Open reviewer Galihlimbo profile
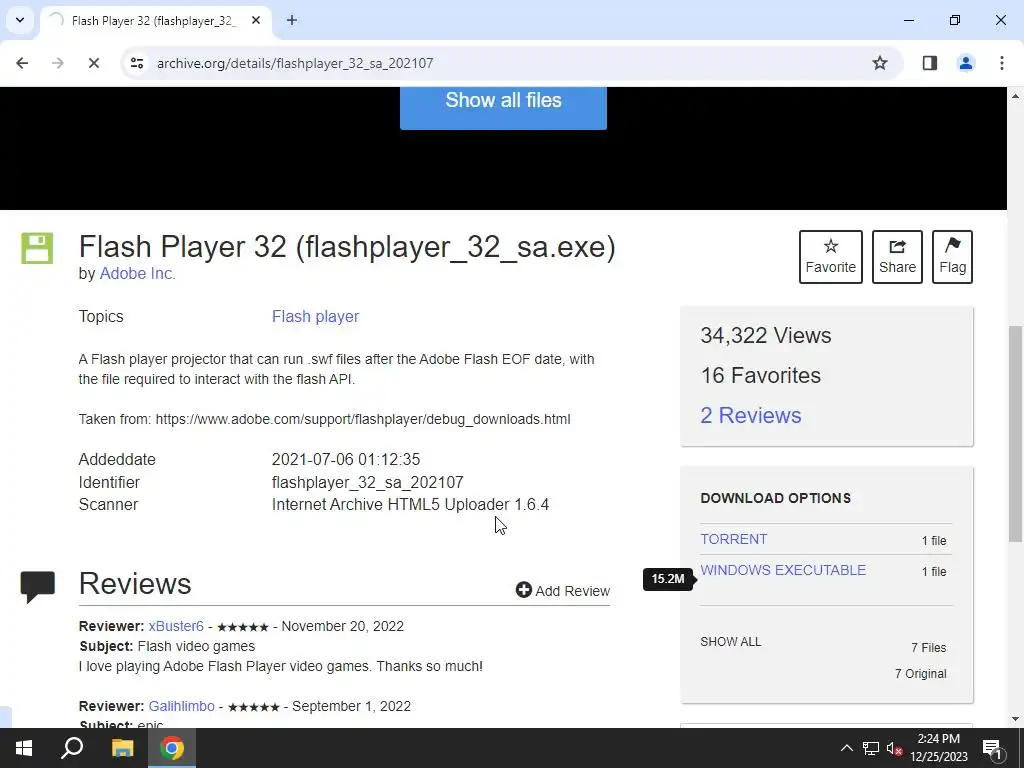The width and height of the screenshot is (1024, 768). pyautogui.click(x=182, y=707)
